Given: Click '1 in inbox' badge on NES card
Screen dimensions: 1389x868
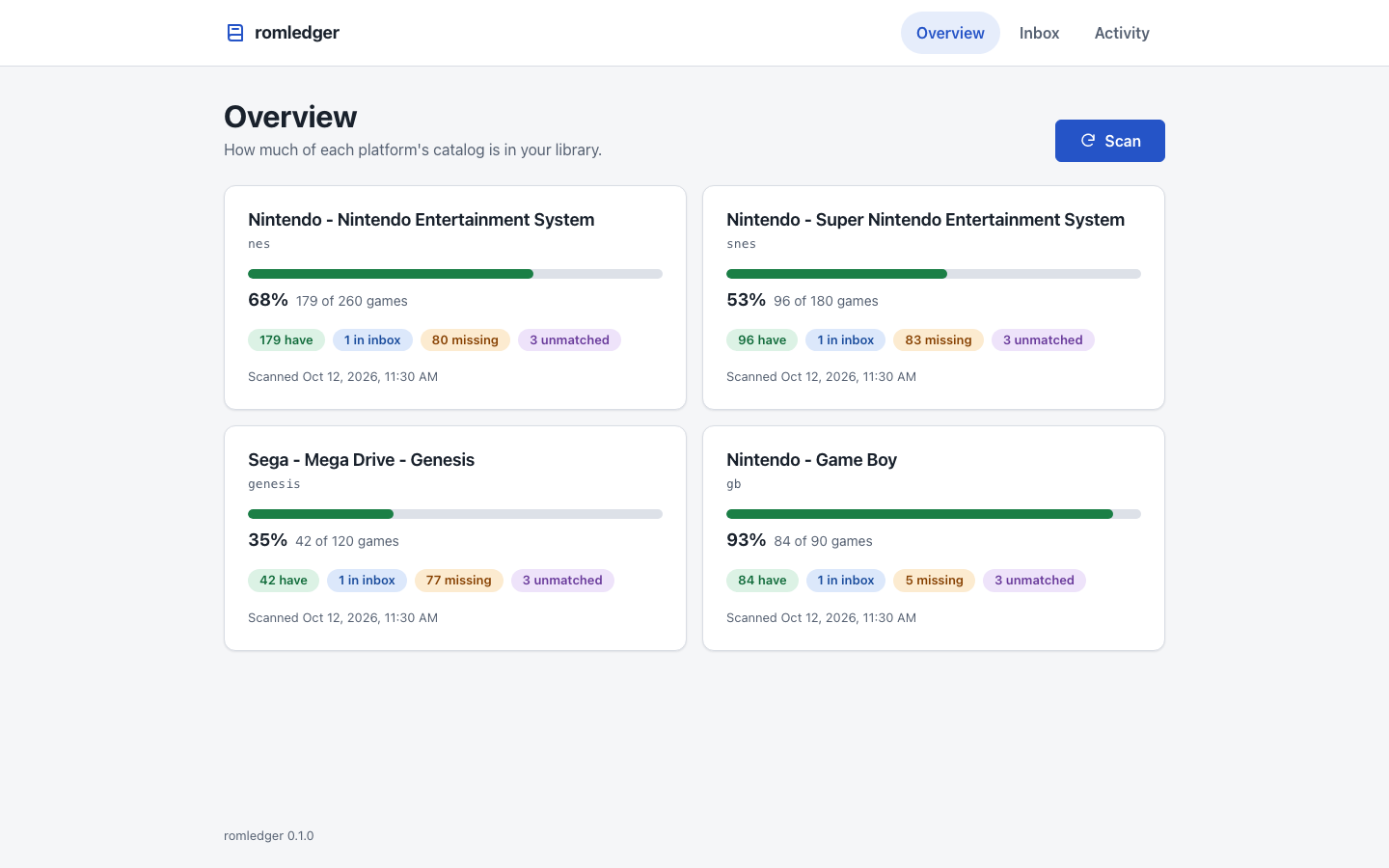Looking at the screenshot, I should click(x=372, y=339).
